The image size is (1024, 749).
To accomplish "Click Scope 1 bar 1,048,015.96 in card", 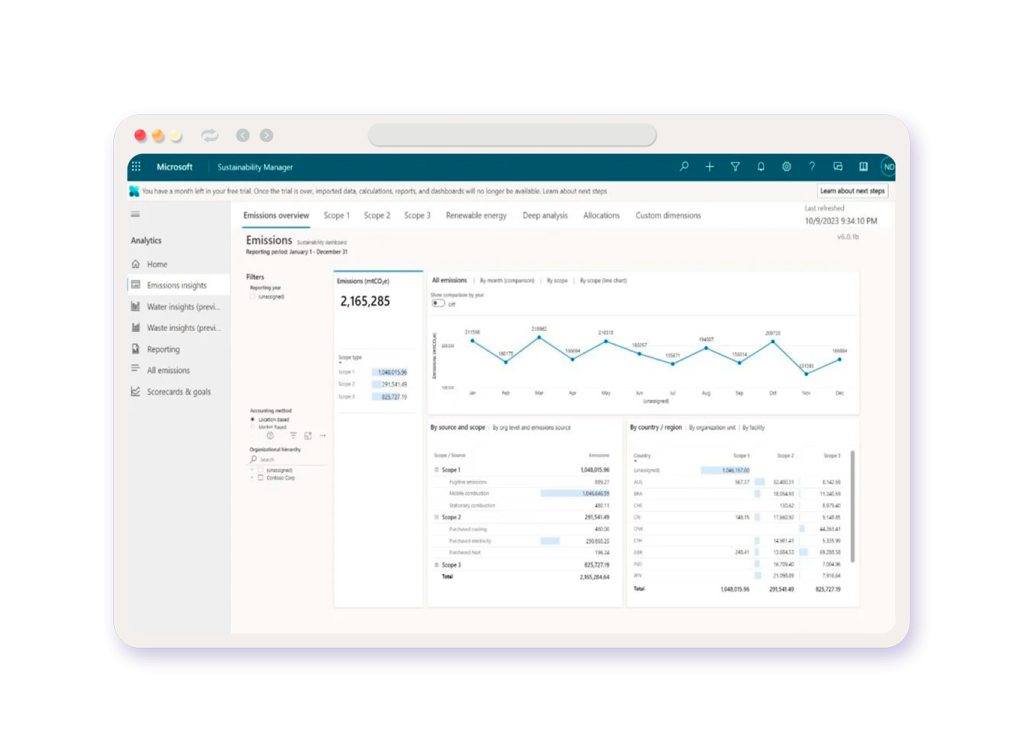I will [x=390, y=372].
